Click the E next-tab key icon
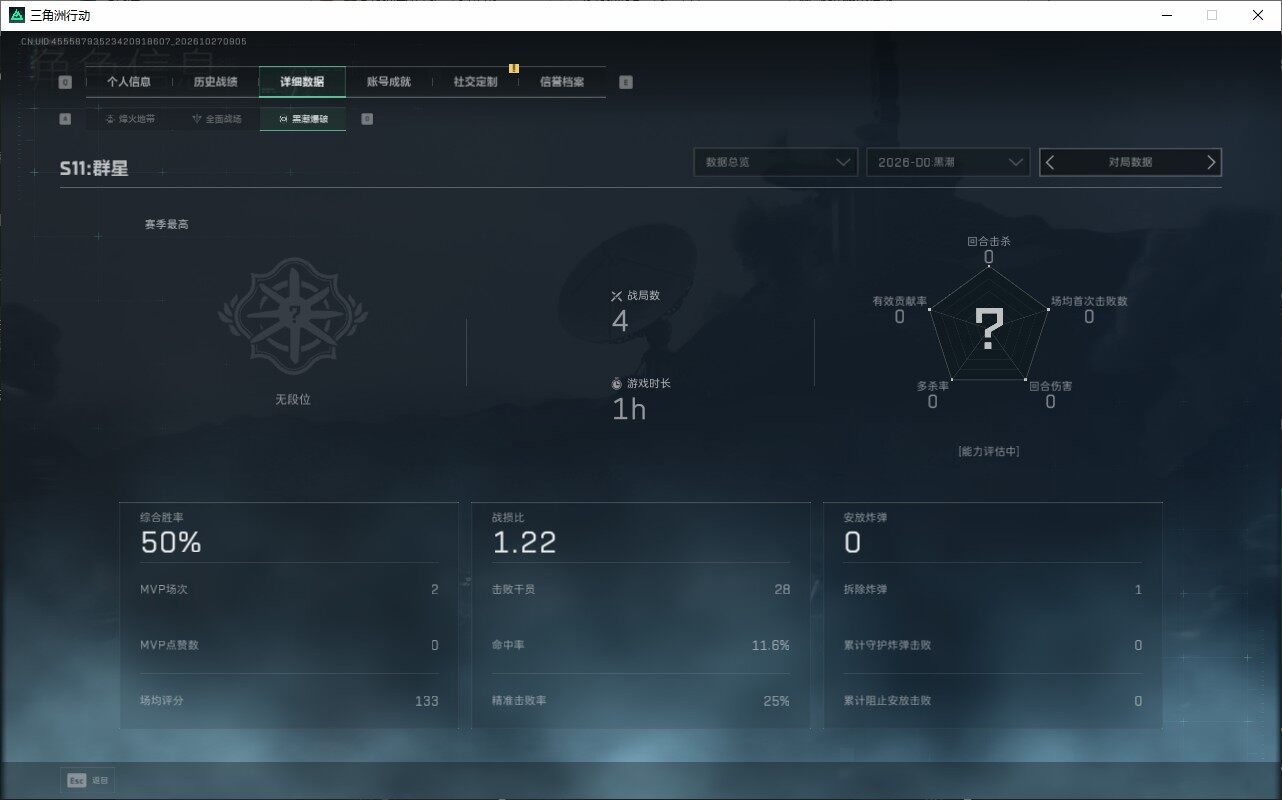The image size is (1282, 800). (x=626, y=82)
